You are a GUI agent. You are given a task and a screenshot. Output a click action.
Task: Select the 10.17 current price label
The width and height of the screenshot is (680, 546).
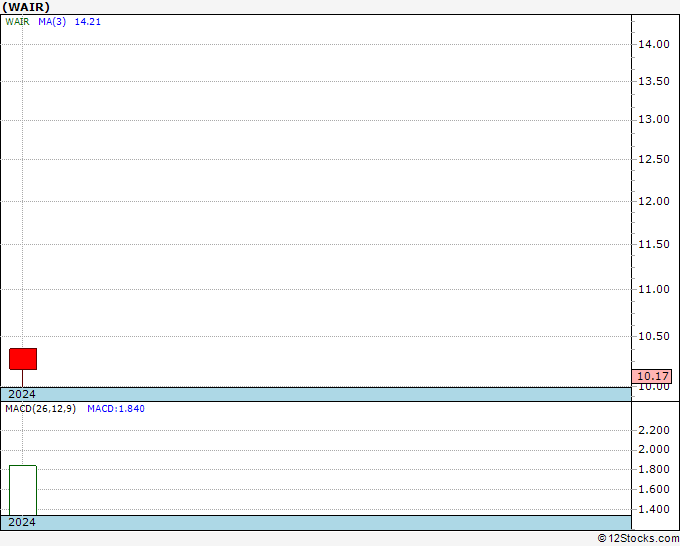pos(652,376)
